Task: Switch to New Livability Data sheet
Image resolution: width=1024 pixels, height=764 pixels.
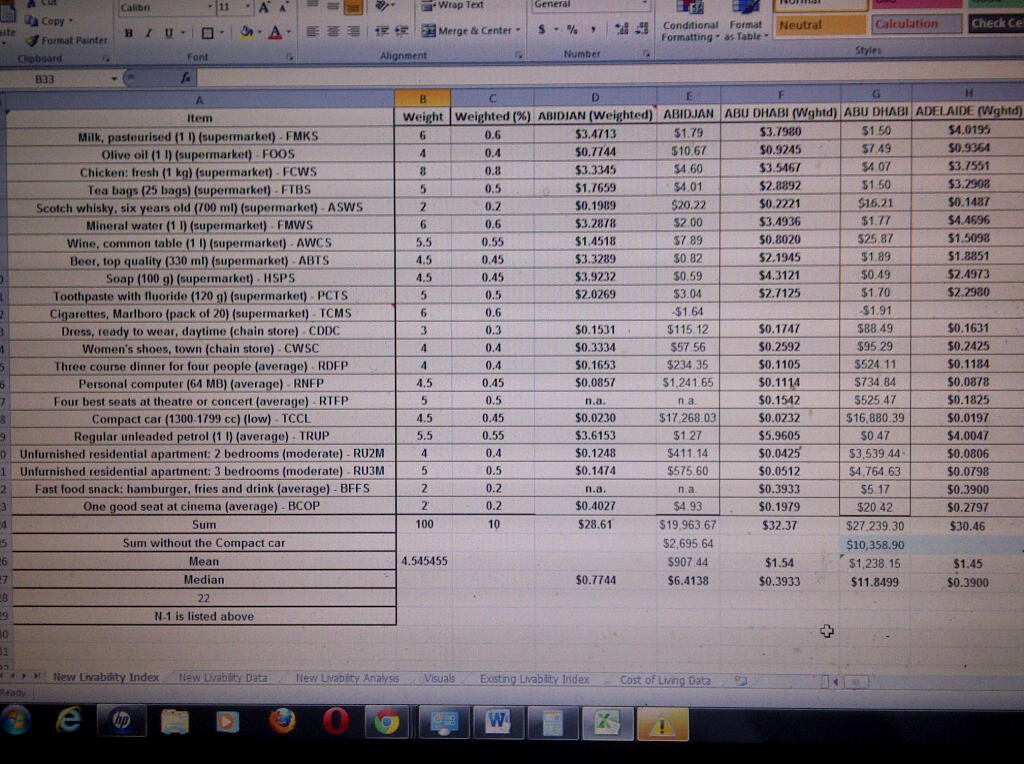Action: tap(223, 678)
